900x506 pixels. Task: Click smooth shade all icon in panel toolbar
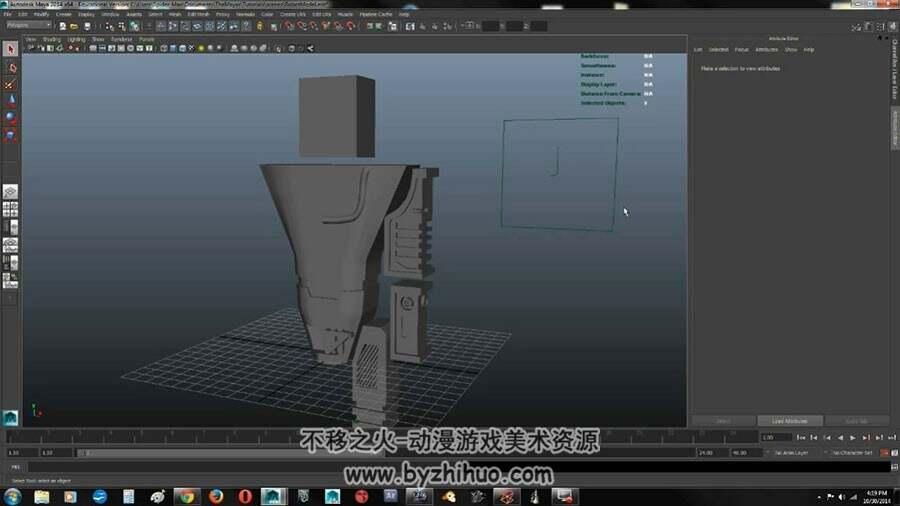click(x=173, y=48)
